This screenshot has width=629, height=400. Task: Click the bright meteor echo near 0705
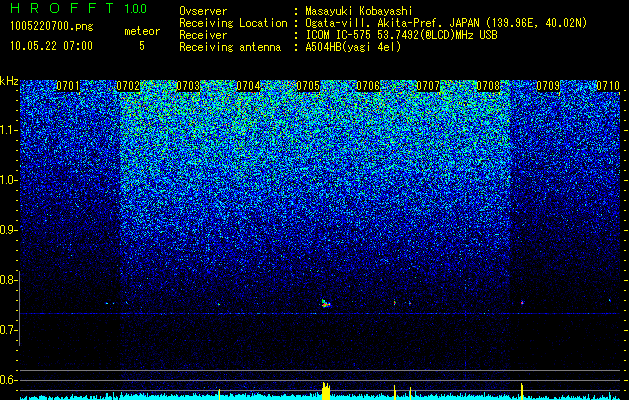point(326,303)
